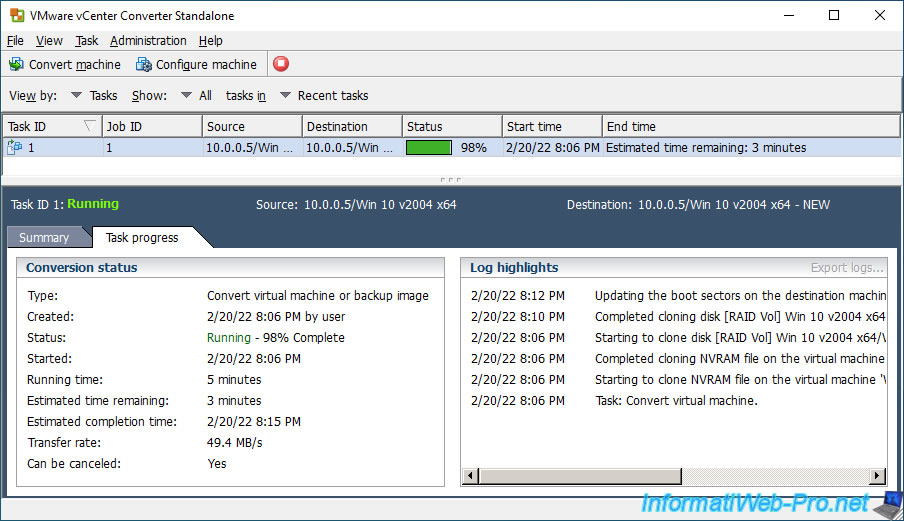The height and width of the screenshot is (521, 904).
Task: Click the End time column header
Action: [x=751, y=126]
